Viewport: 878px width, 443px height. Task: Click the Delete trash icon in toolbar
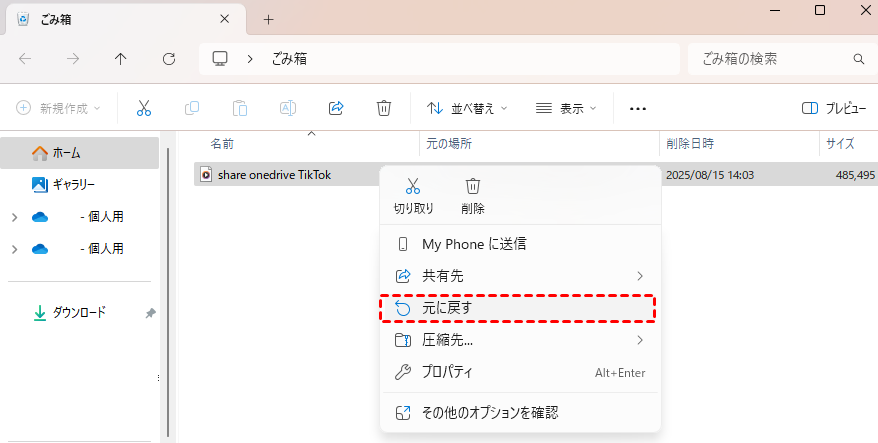pos(384,108)
